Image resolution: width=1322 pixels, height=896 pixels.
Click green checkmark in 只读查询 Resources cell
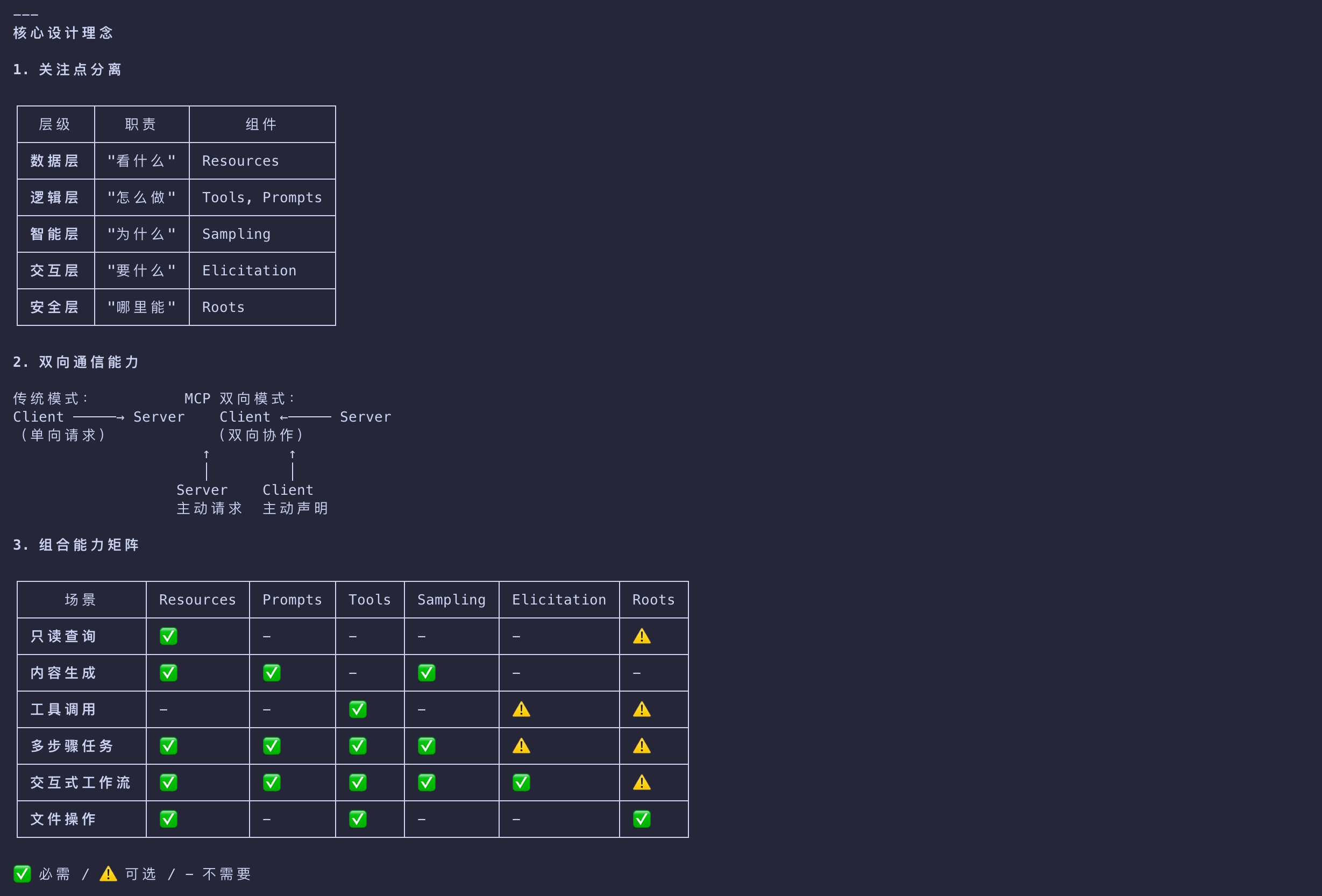tap(168, 636)
